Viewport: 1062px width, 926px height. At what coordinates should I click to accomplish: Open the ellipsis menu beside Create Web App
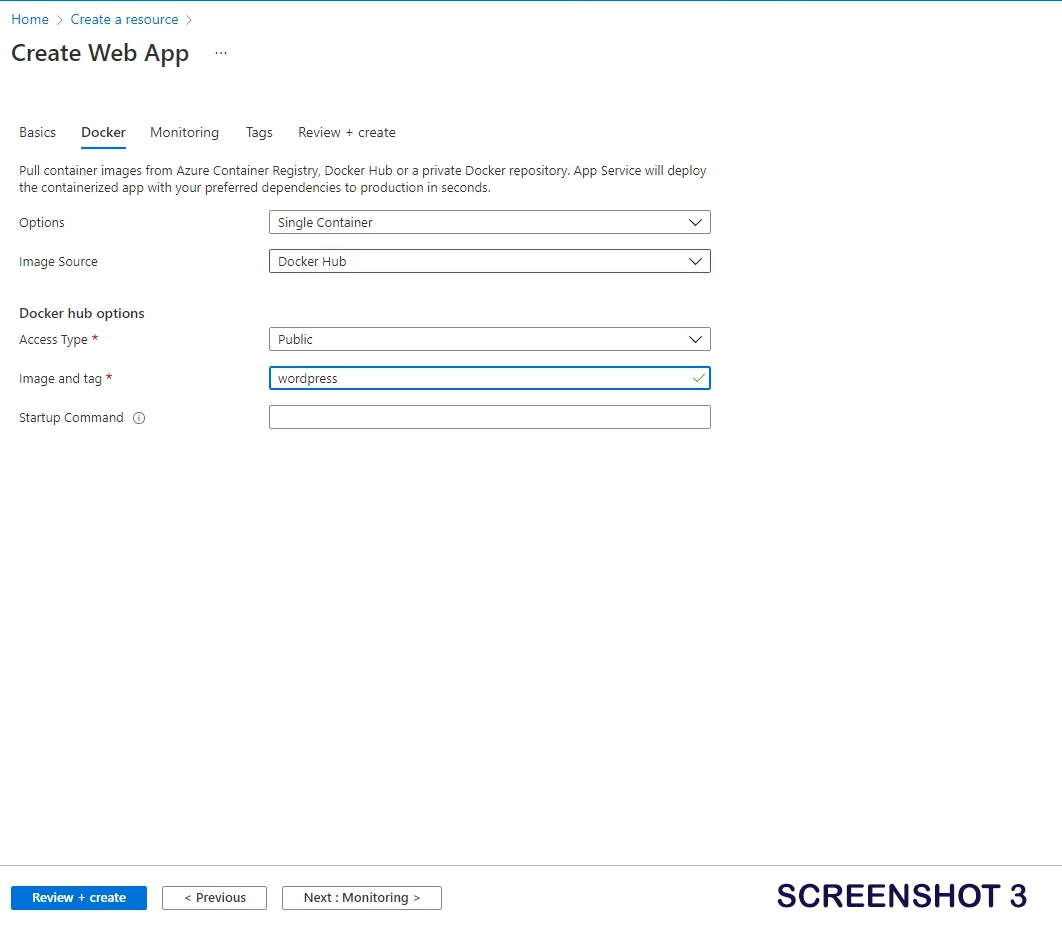pos(221,53)
